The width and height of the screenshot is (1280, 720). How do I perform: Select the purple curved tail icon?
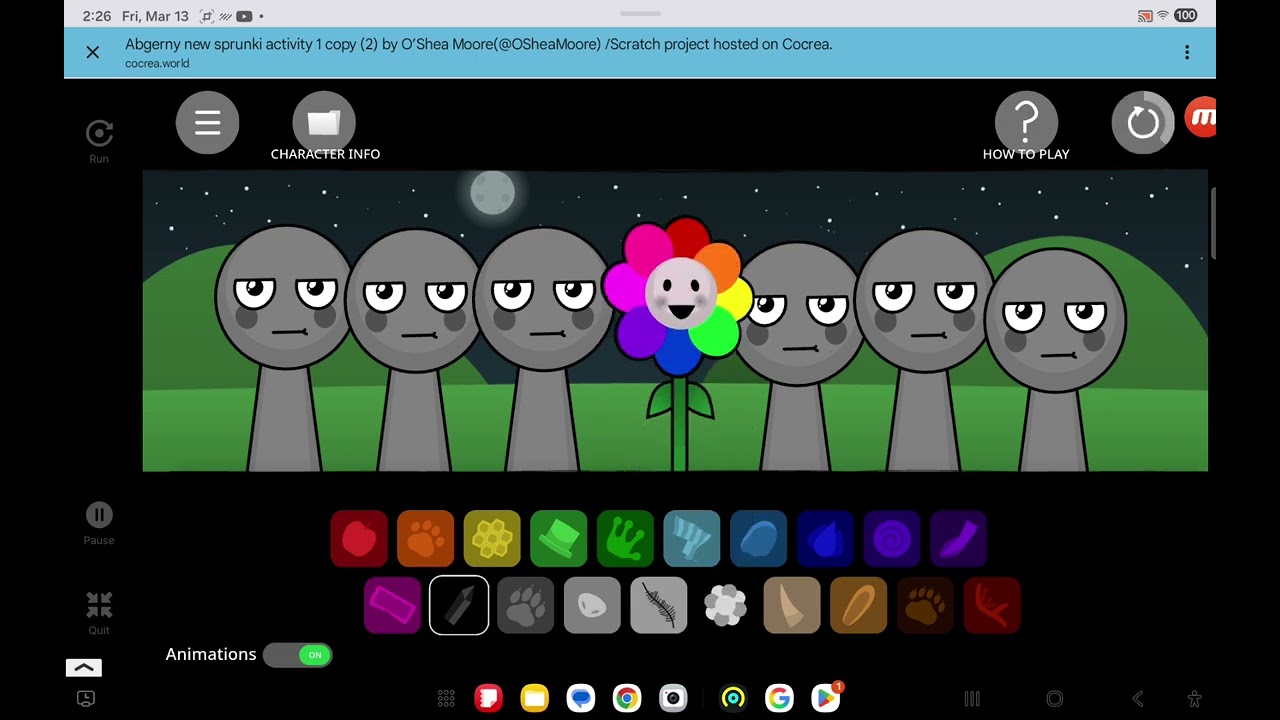click(958, 538)
